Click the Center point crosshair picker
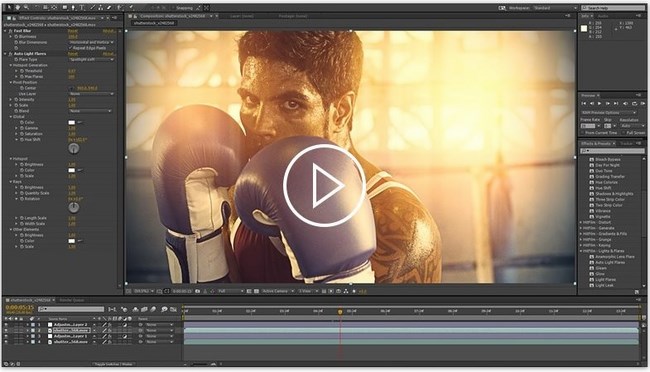The height and width of the screenshot is (372, 650). coord(71,88)
